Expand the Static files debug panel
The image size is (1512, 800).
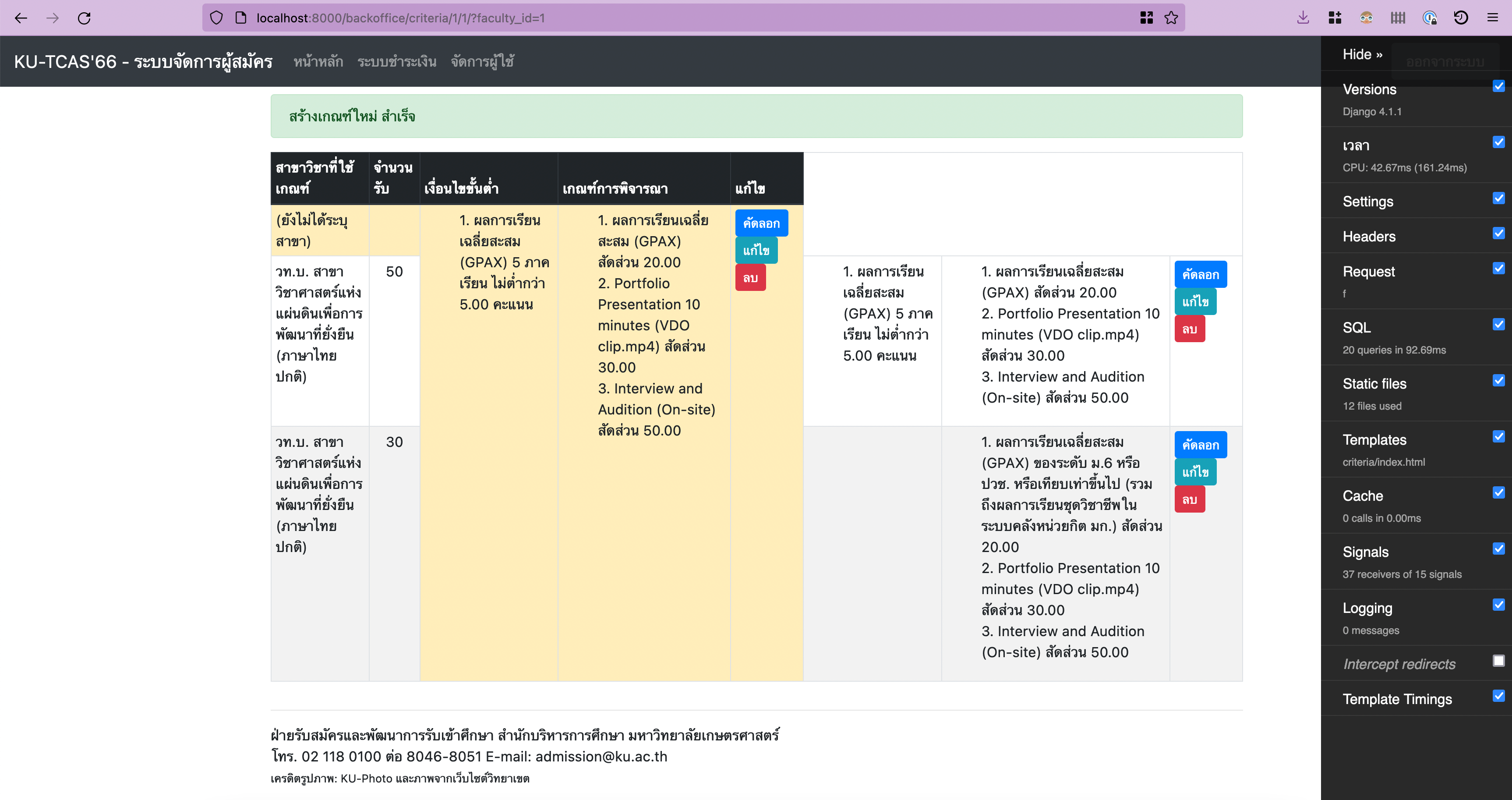click(1374, 384)
